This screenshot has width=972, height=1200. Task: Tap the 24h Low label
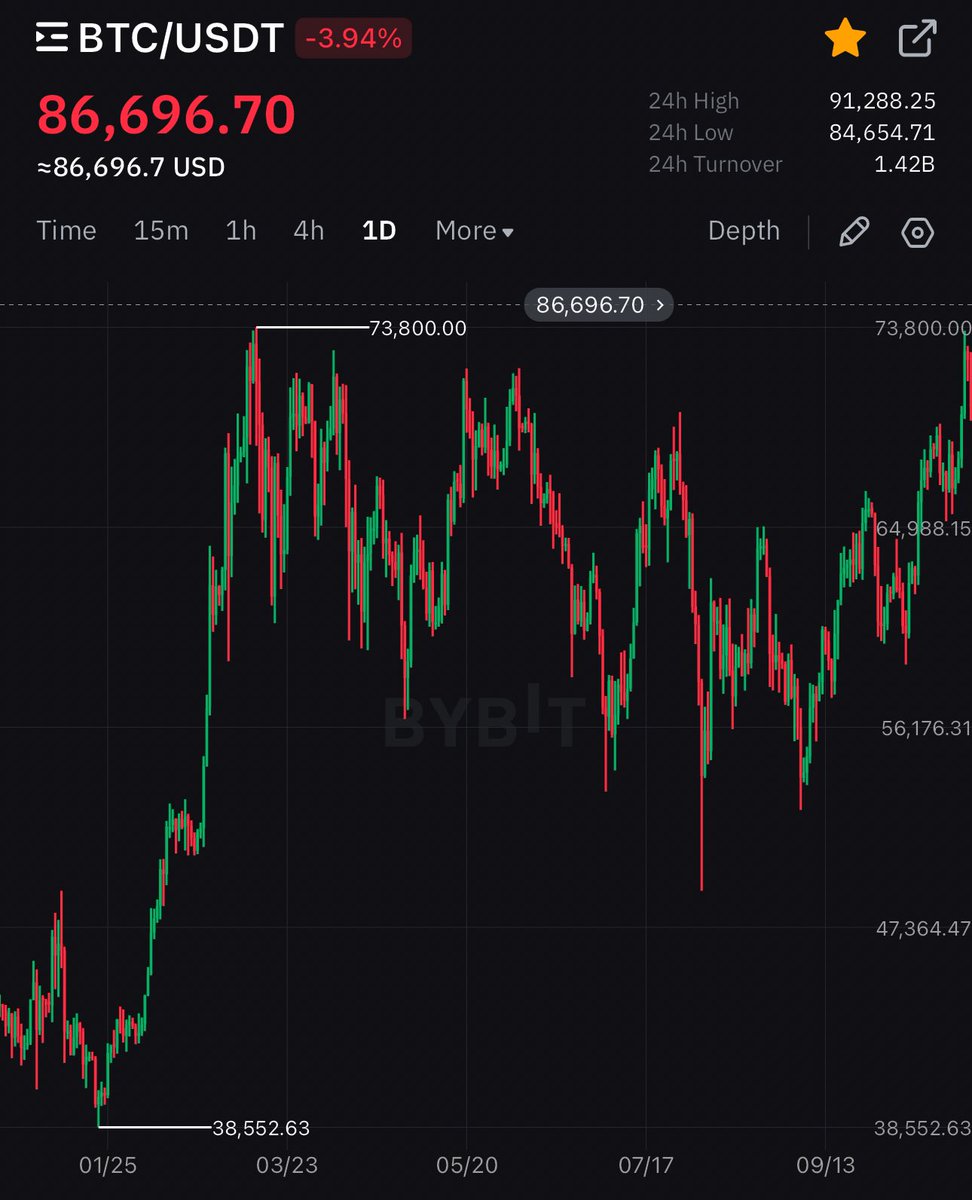pyautogui.click(x=690, y=133)
